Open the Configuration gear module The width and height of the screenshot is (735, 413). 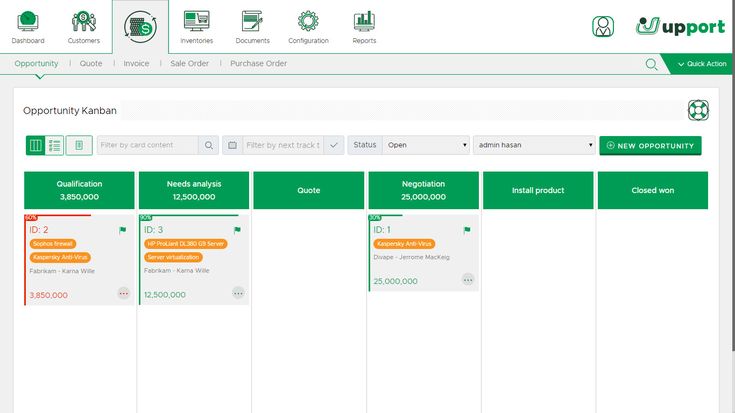coord(308,27)
